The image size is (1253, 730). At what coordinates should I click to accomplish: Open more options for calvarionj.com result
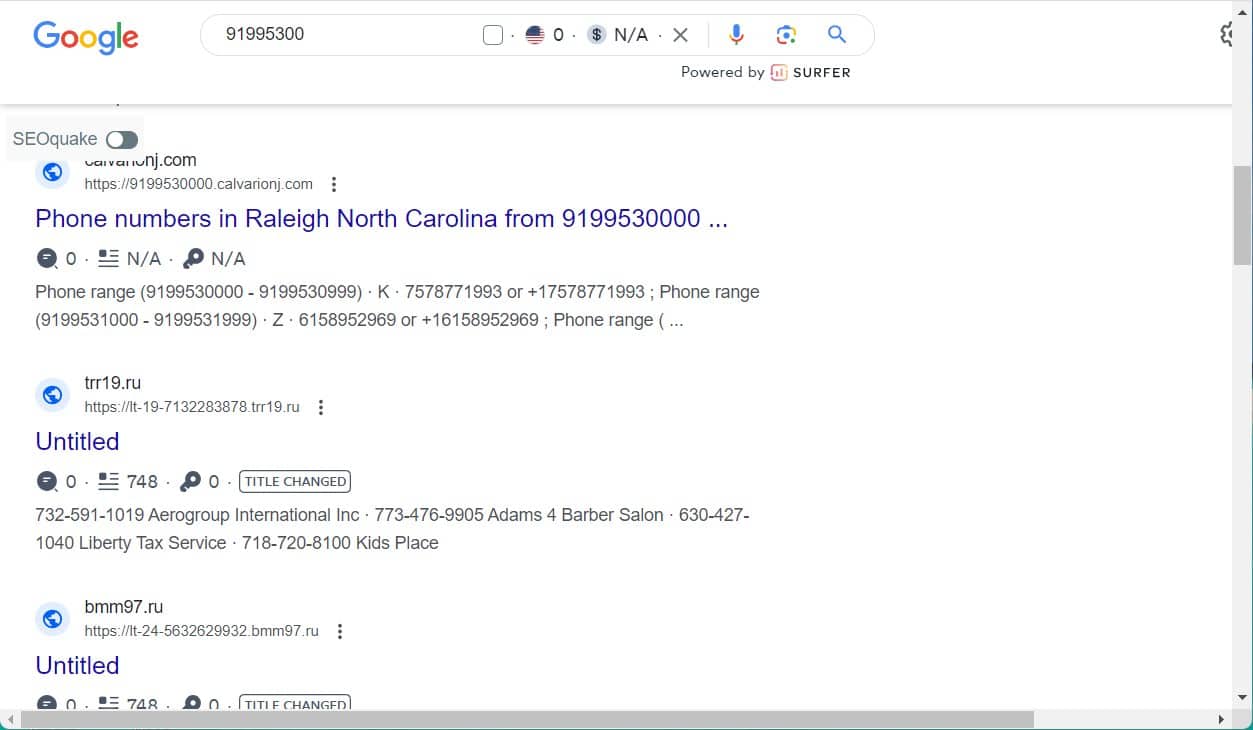pos(334,184)
